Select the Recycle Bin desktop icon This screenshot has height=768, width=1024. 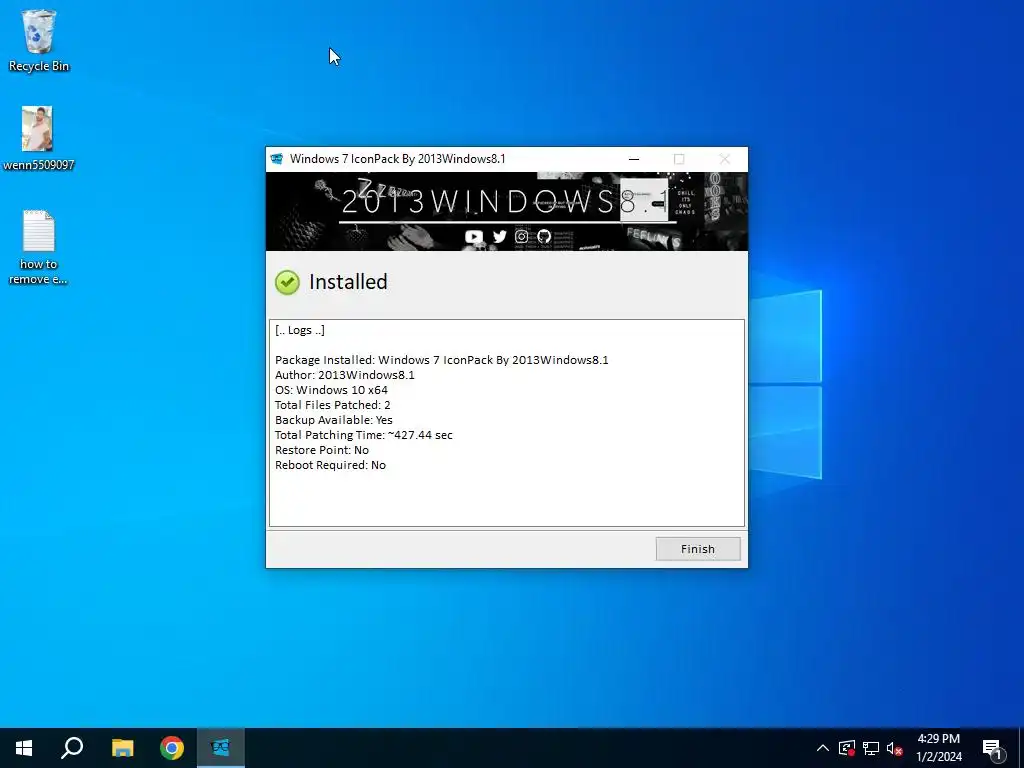click(39, 40)
